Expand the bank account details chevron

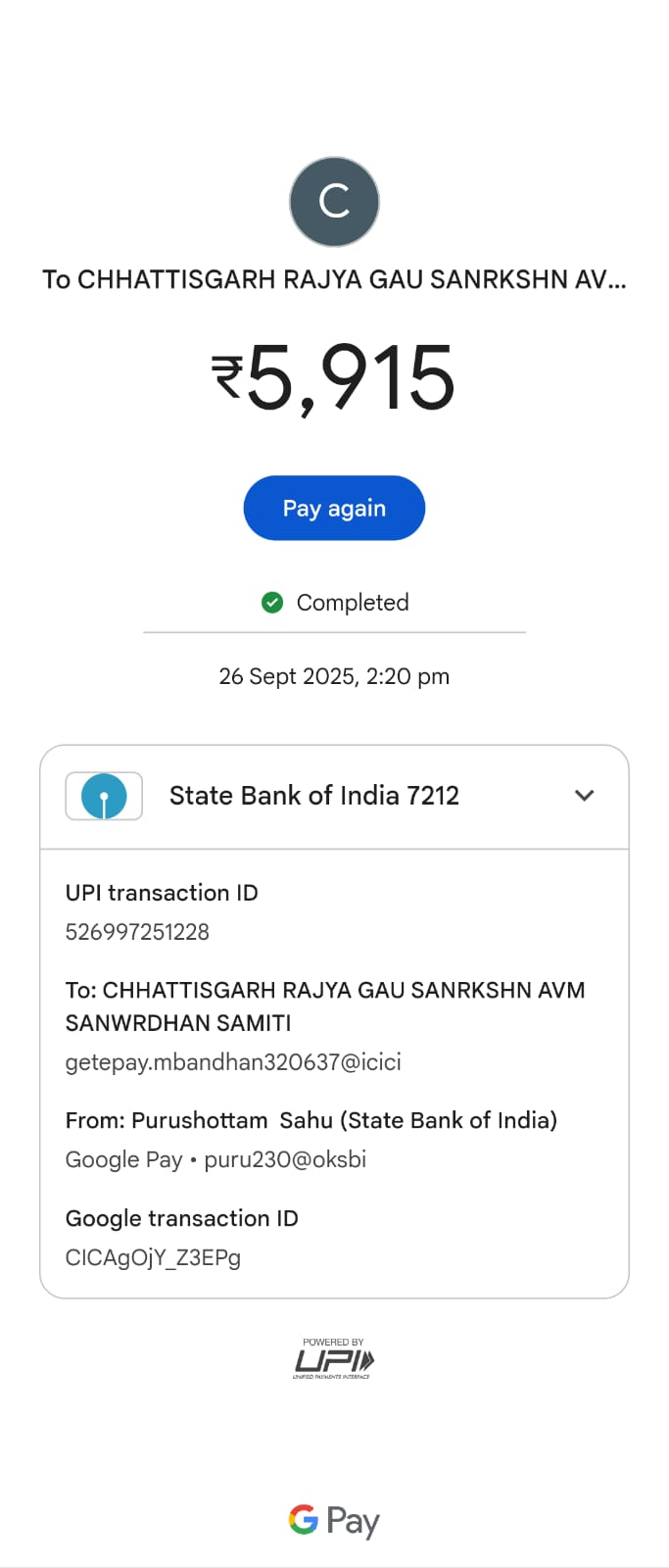[585, 796]
